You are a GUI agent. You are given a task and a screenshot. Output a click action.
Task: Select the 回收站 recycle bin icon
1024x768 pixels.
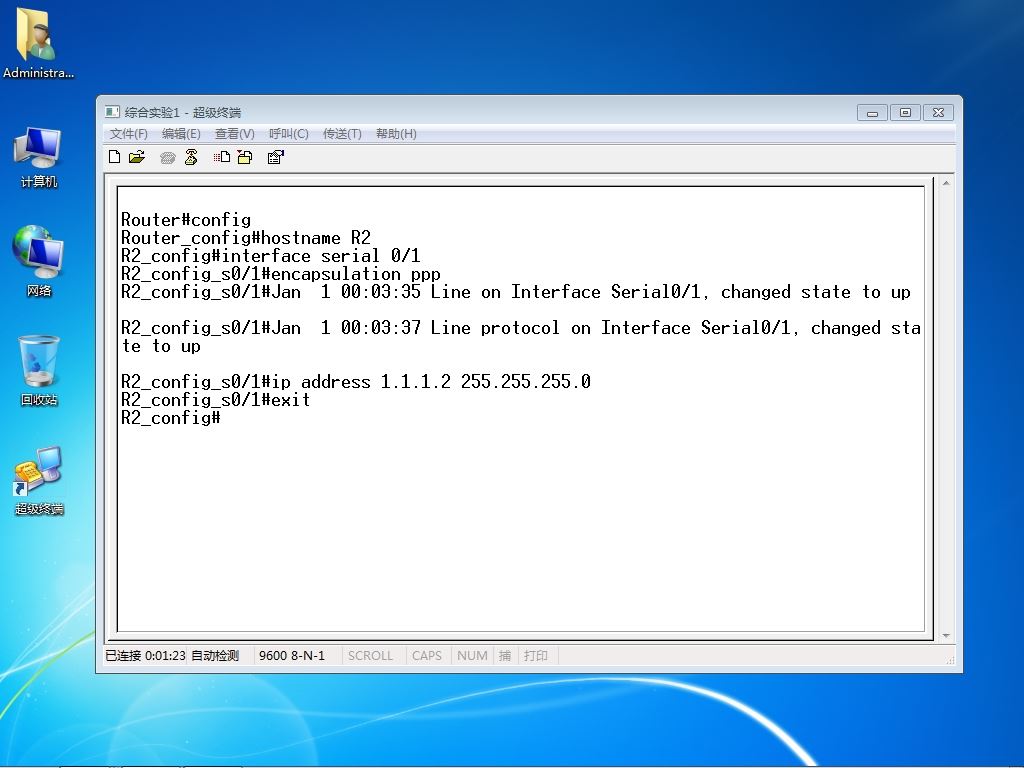point(39,370)
